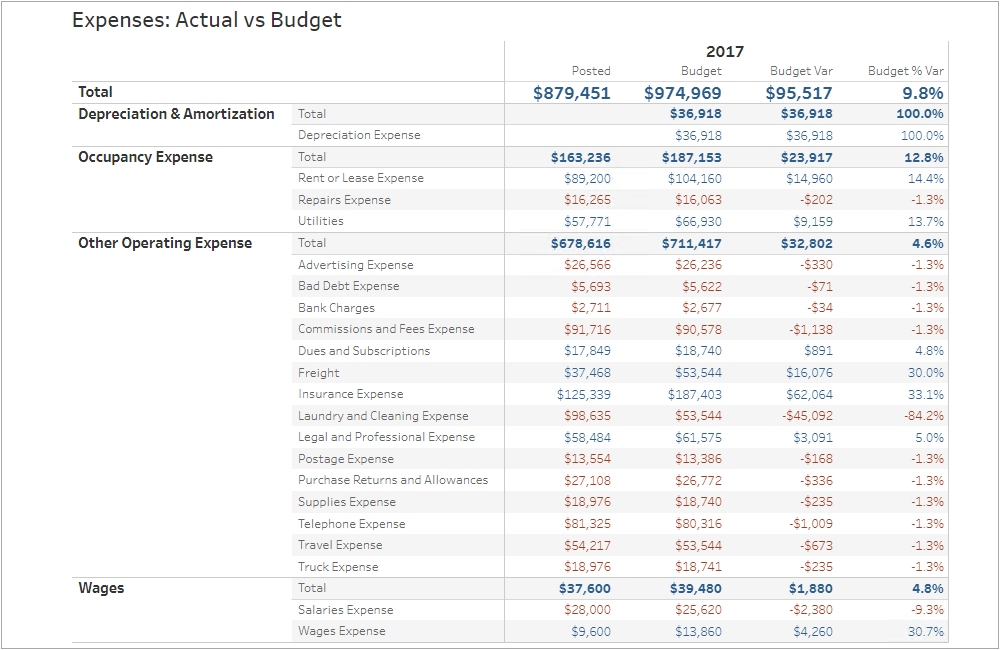Select the Telephone Expense row label
1000x650 pixels.
[351, 524]
